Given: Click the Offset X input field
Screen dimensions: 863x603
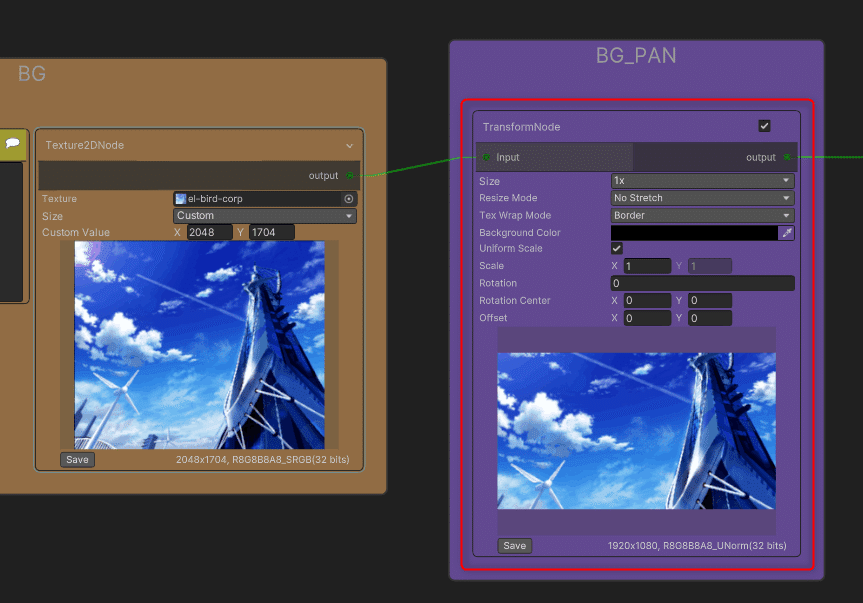Looking at the screenshot, I should [x=647, y=318].
